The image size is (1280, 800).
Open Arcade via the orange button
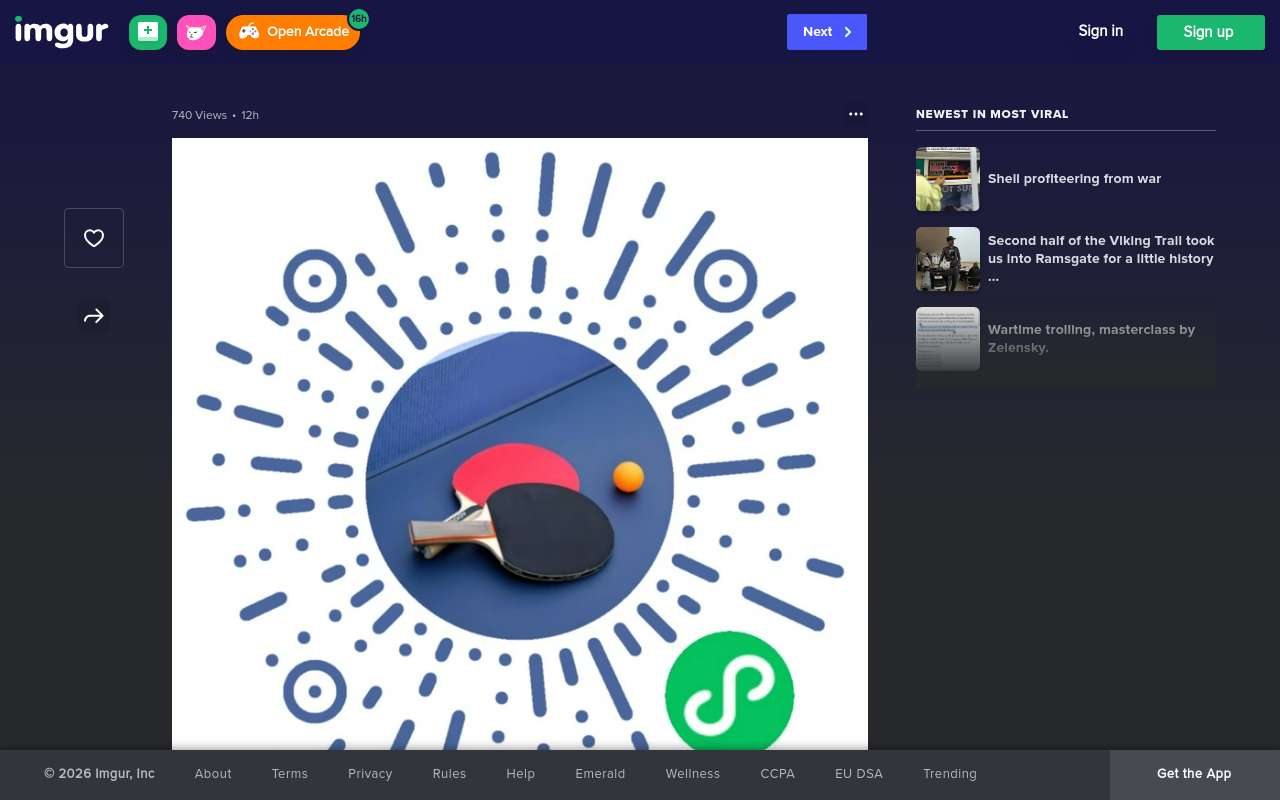(293, 32)
